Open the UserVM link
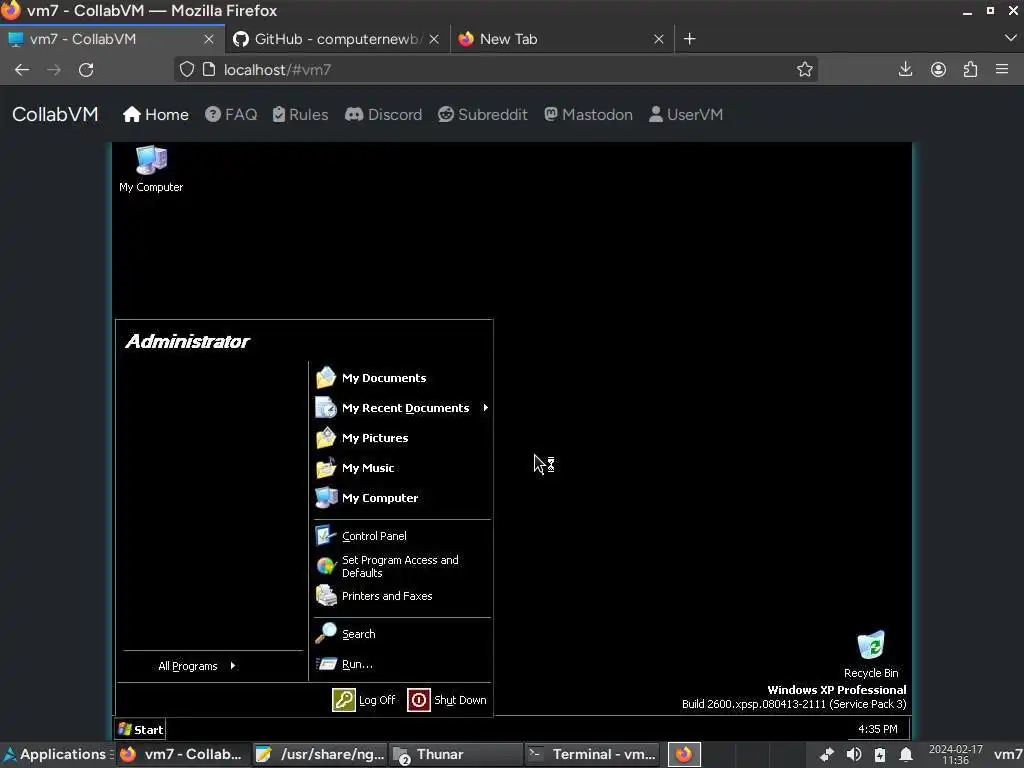1024x768 pixels. (686, 114)
